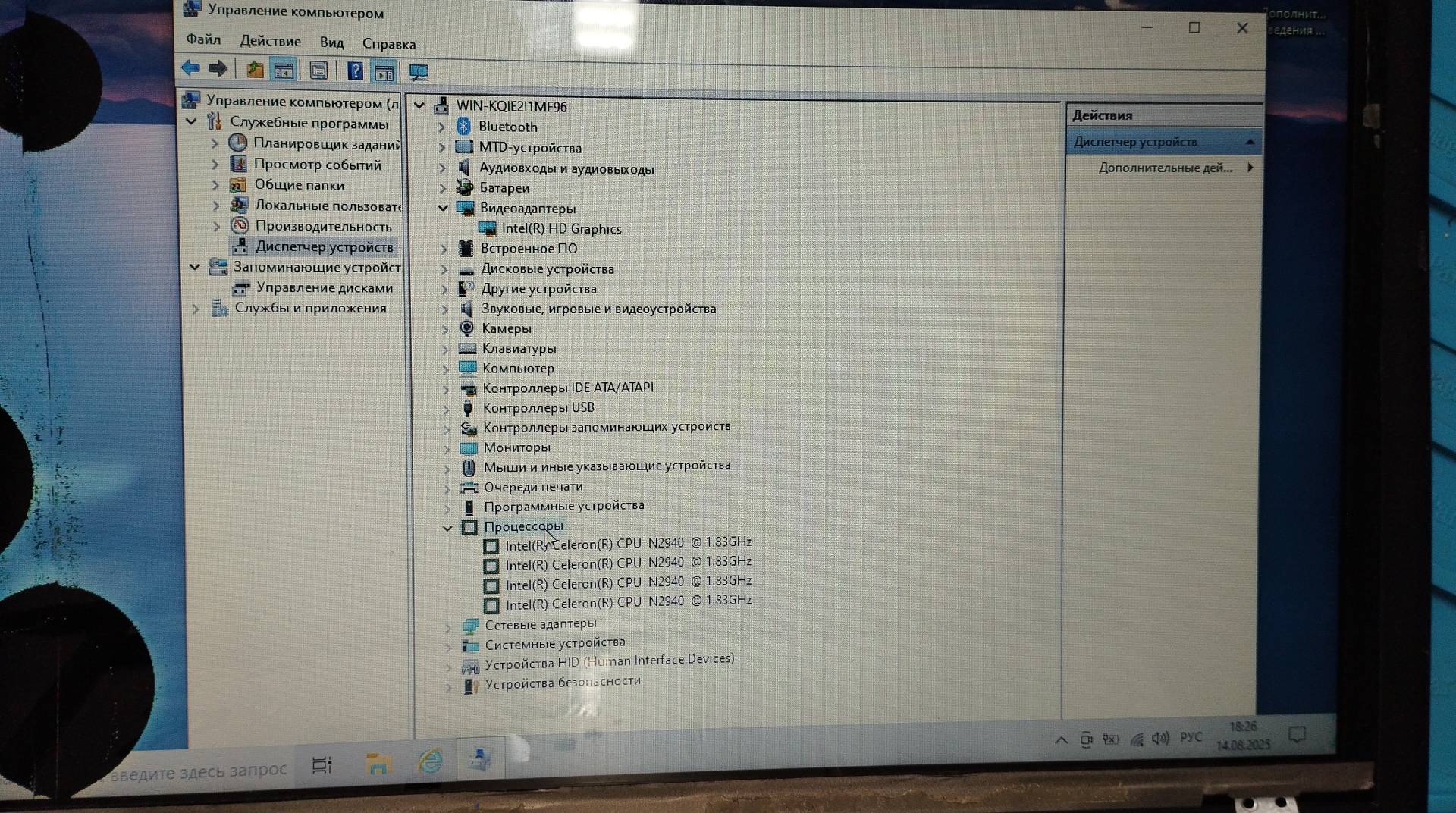Collapse the Процессоры tree node
1456x813 pixels.
[x=447, y=528]
